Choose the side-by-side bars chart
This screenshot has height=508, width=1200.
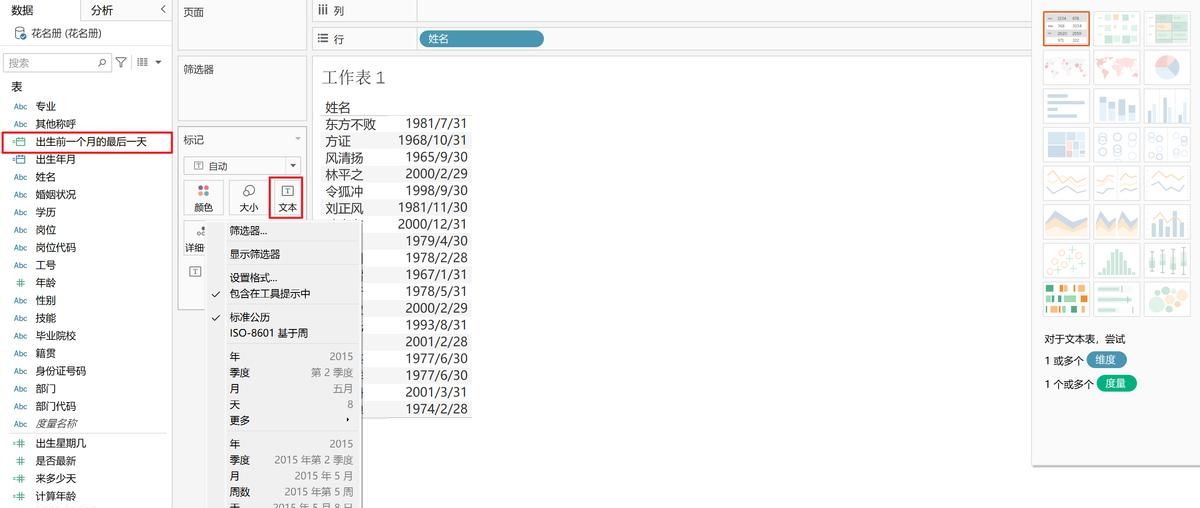(x=1166, y=106)
